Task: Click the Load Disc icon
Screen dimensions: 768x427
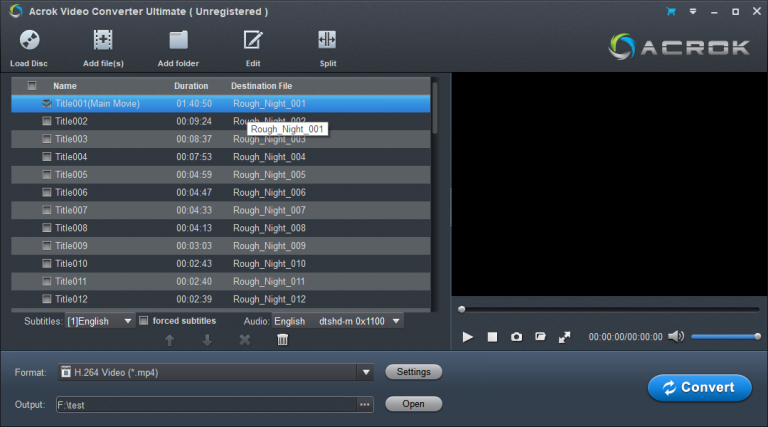Action: coord(29,40)
